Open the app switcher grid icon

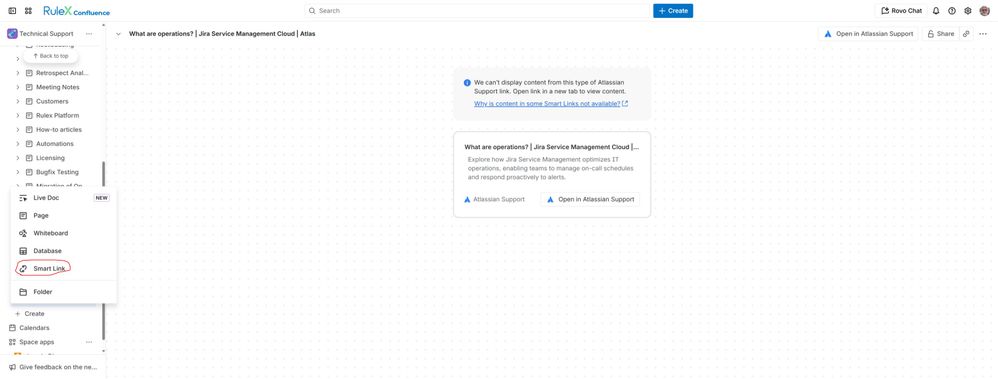coord(28,11)
